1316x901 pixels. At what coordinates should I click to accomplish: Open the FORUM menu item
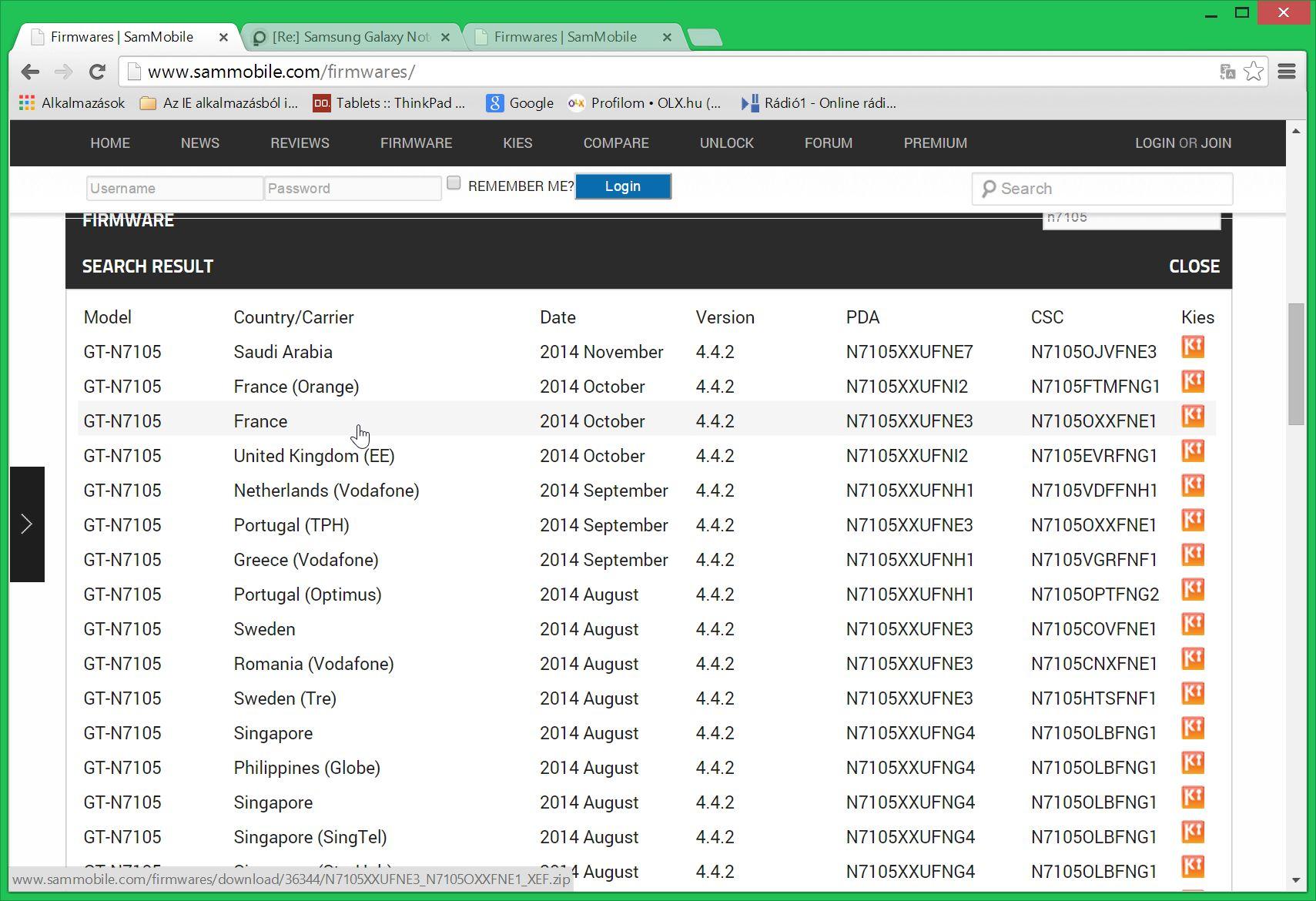click(x=829, y=143)
